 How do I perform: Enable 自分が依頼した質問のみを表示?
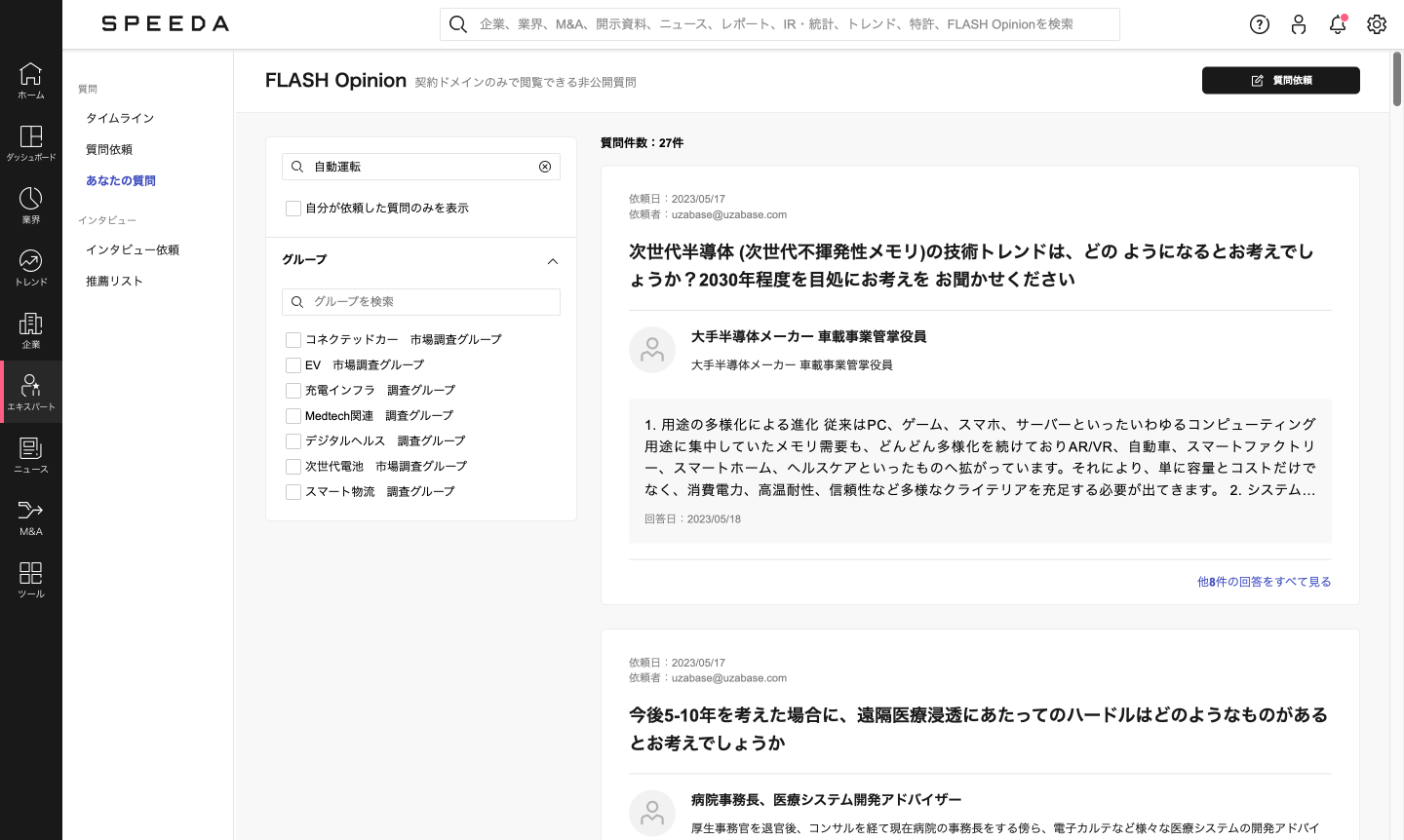pyautogui.click(x=293, y=209)
